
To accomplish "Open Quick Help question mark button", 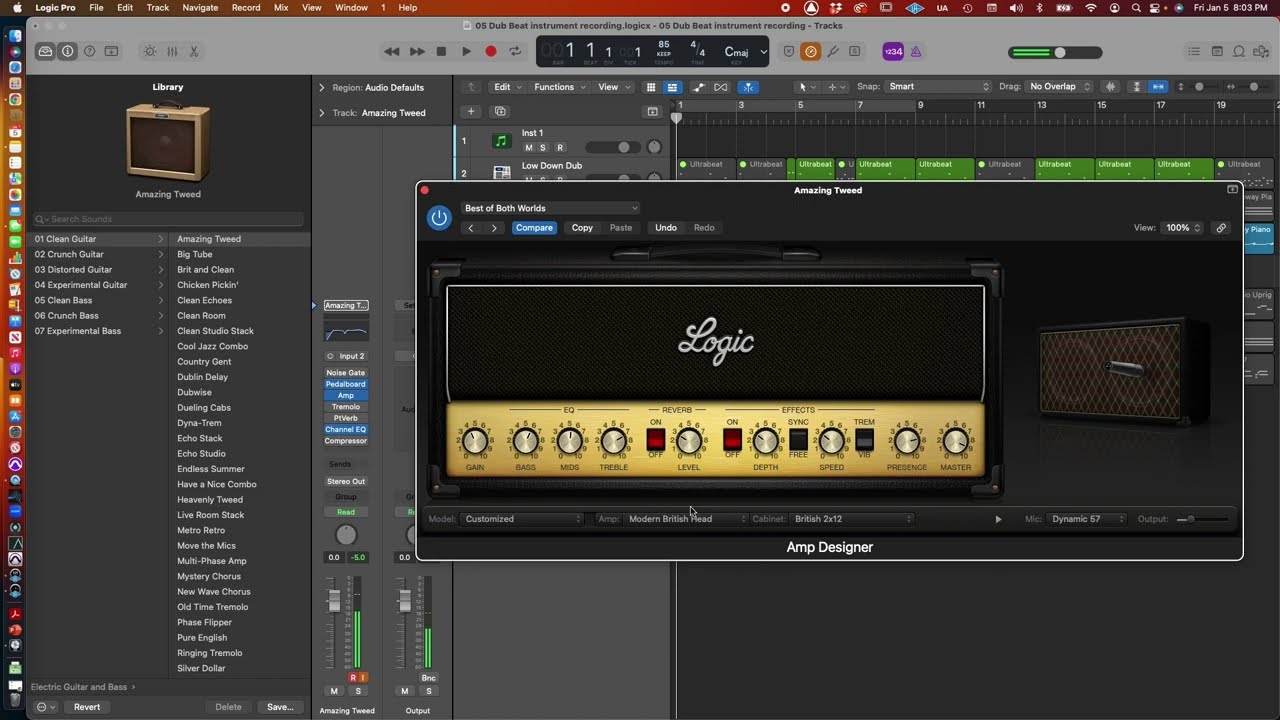I will [x=89, y=51].
